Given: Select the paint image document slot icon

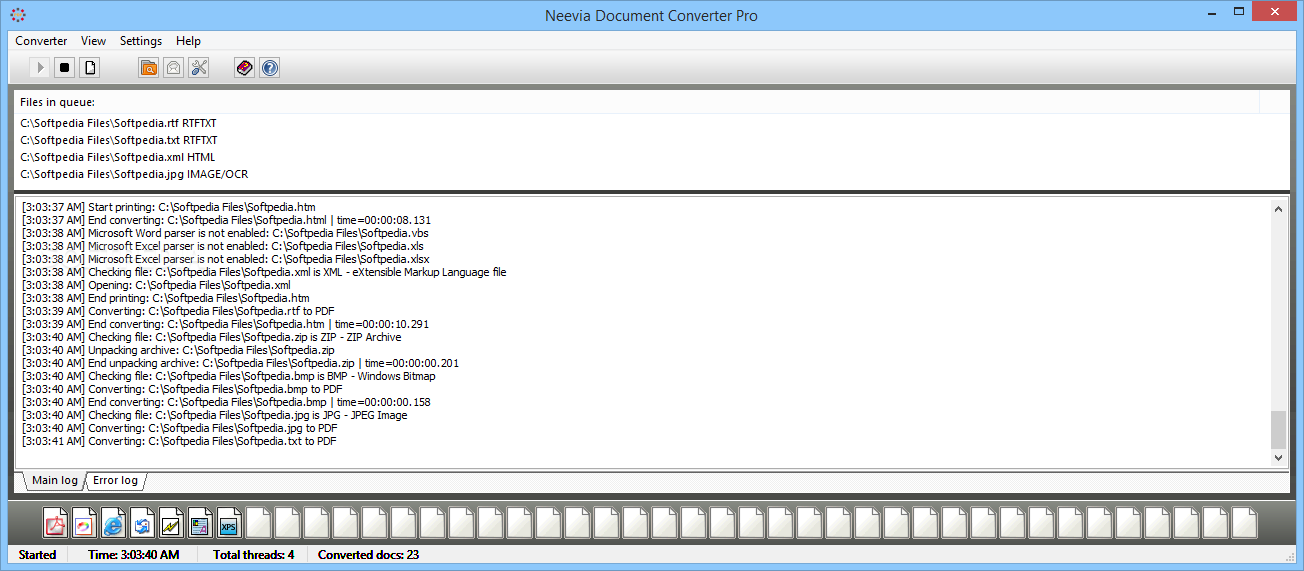Looking at the screenshot, I should click(84, 523).
